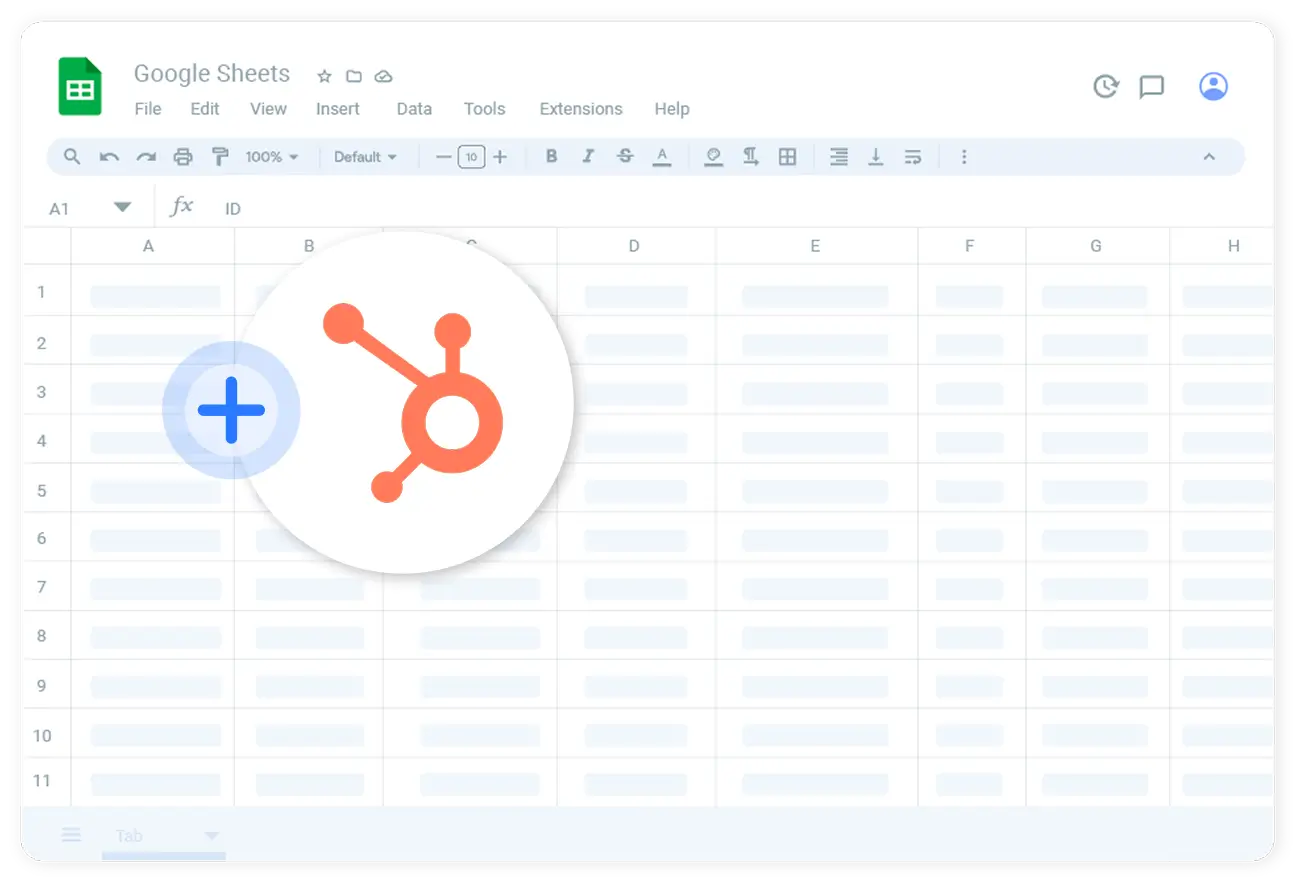Screen dimensions: 1300x887
Task: Toggle bold formatting
Action: point(551,157)
